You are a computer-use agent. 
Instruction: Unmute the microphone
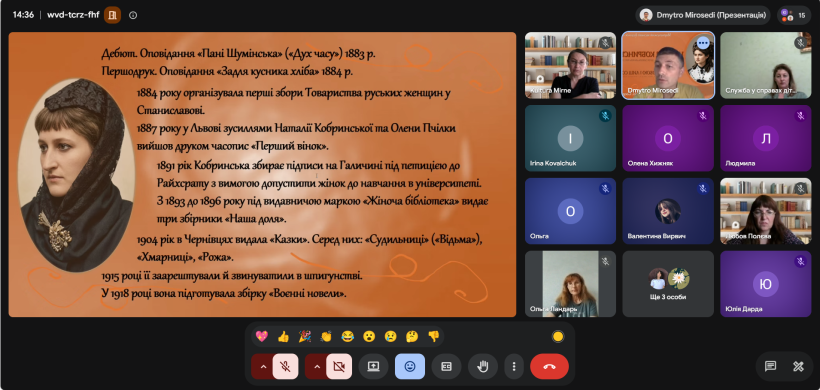286,366
